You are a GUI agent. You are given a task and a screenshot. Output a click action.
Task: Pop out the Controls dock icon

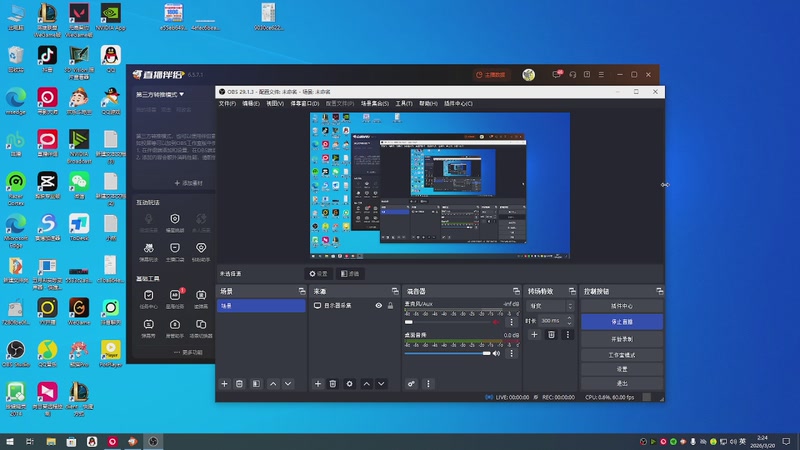(660, 291)
